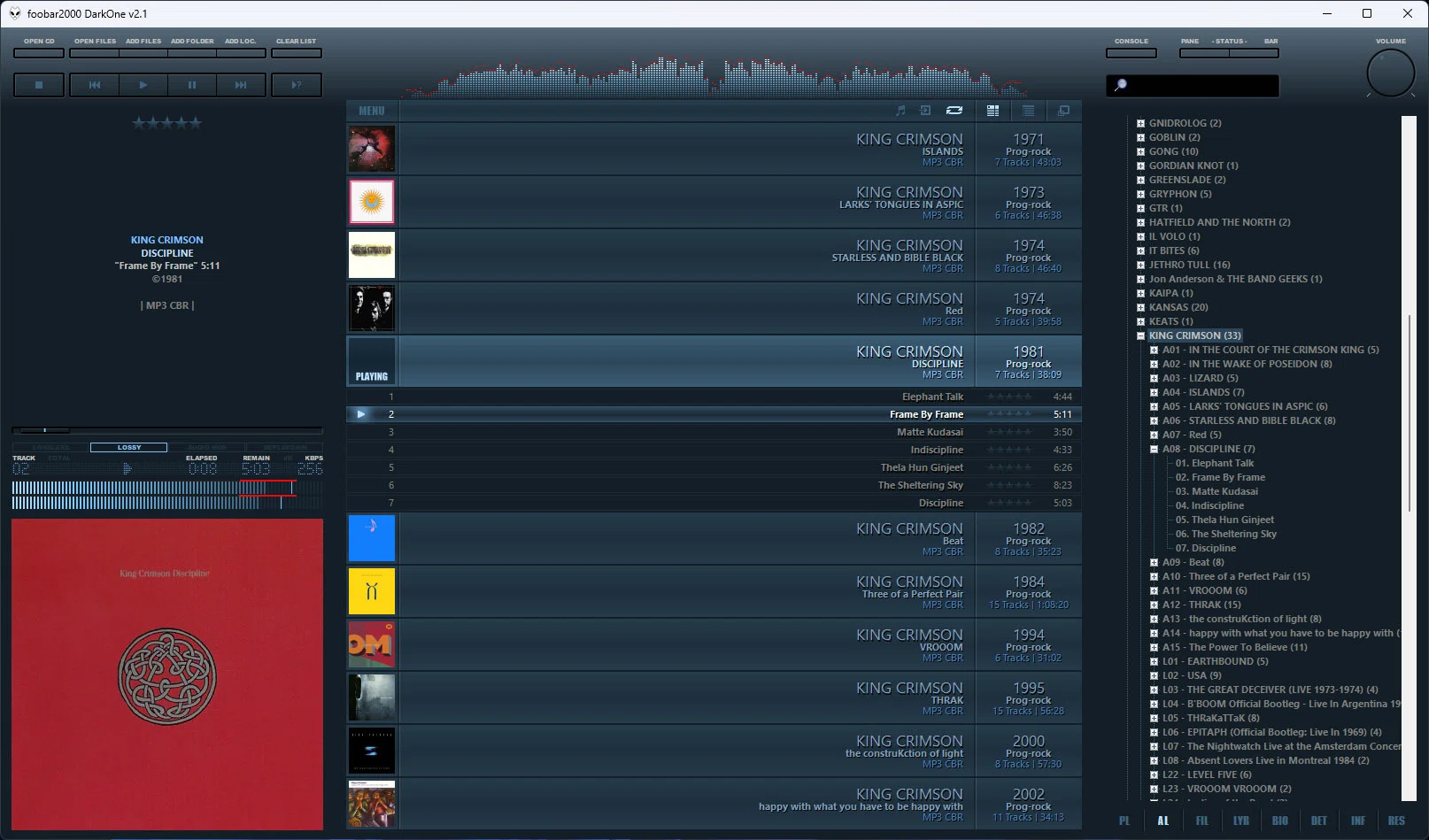Image resolution: width=1429 pixels, height=840 pixels.
Task: Play a random track button
Action: pos(297,85)
